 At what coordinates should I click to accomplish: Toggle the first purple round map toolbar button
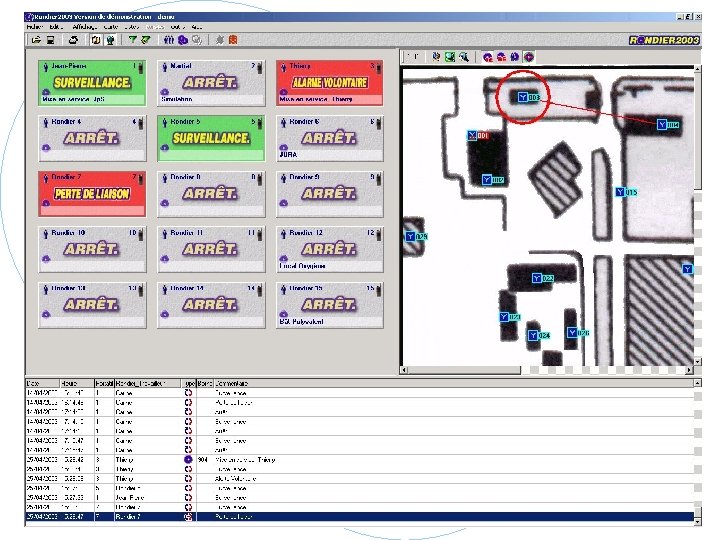tap(487, 57)
